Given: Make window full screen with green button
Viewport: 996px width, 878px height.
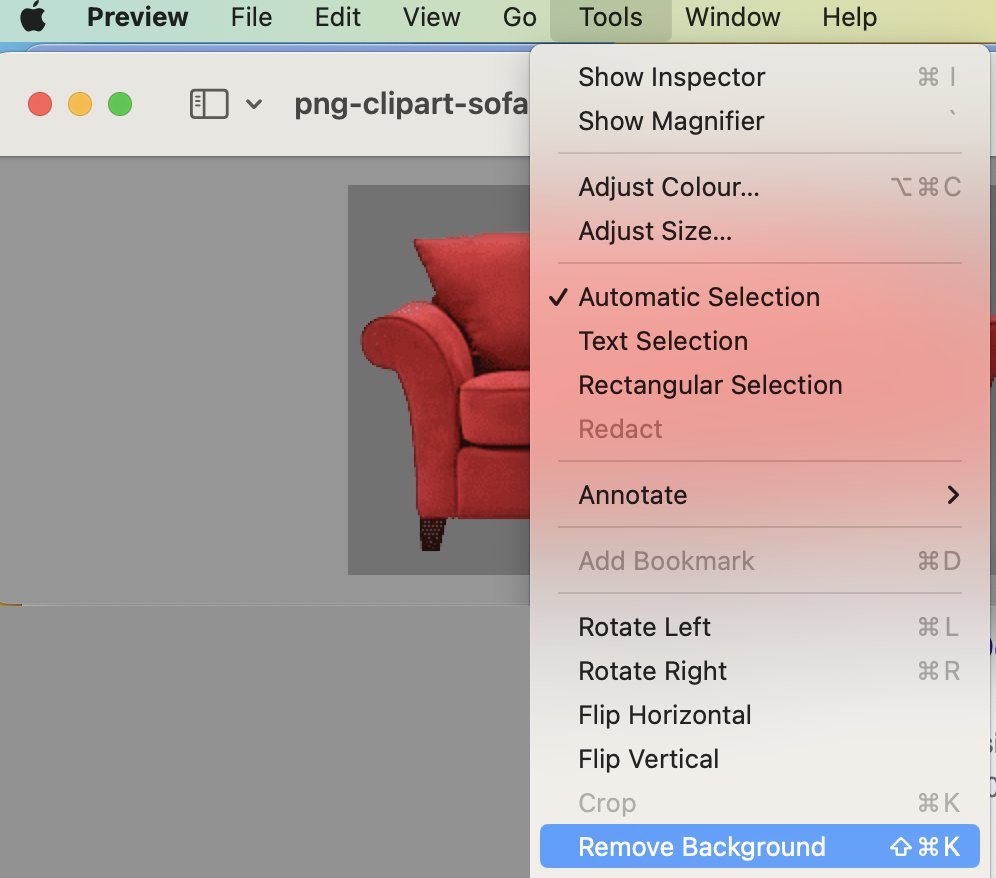Looking at the screenshot, I should point(120,104).
